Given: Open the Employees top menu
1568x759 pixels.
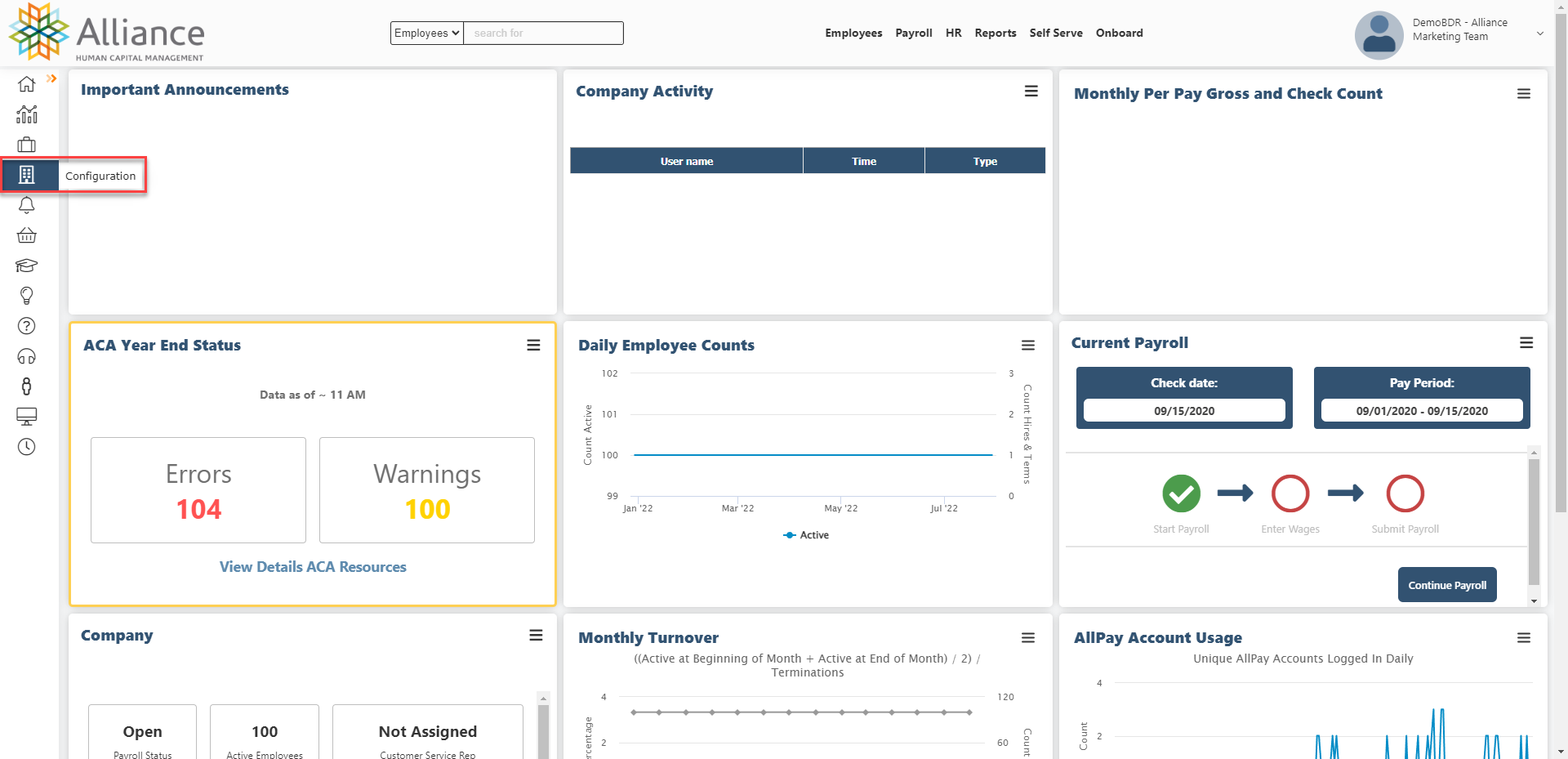Looking at the screenshot, I should 853,33.
